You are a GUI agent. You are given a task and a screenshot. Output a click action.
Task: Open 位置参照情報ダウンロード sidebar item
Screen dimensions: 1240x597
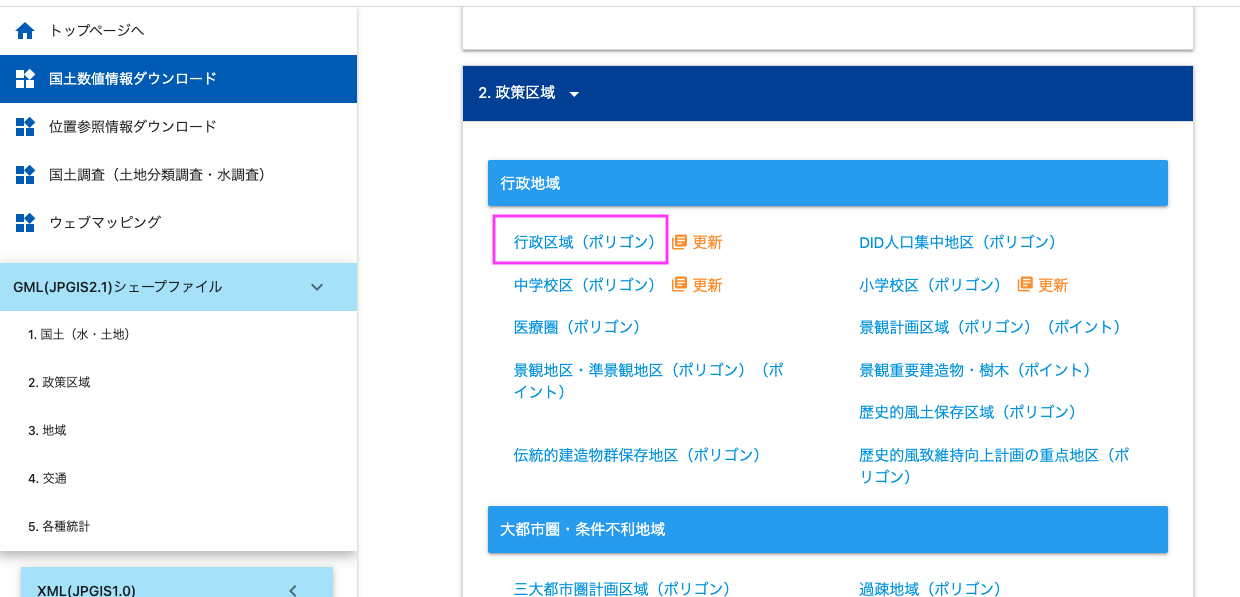tap(178, 127)
